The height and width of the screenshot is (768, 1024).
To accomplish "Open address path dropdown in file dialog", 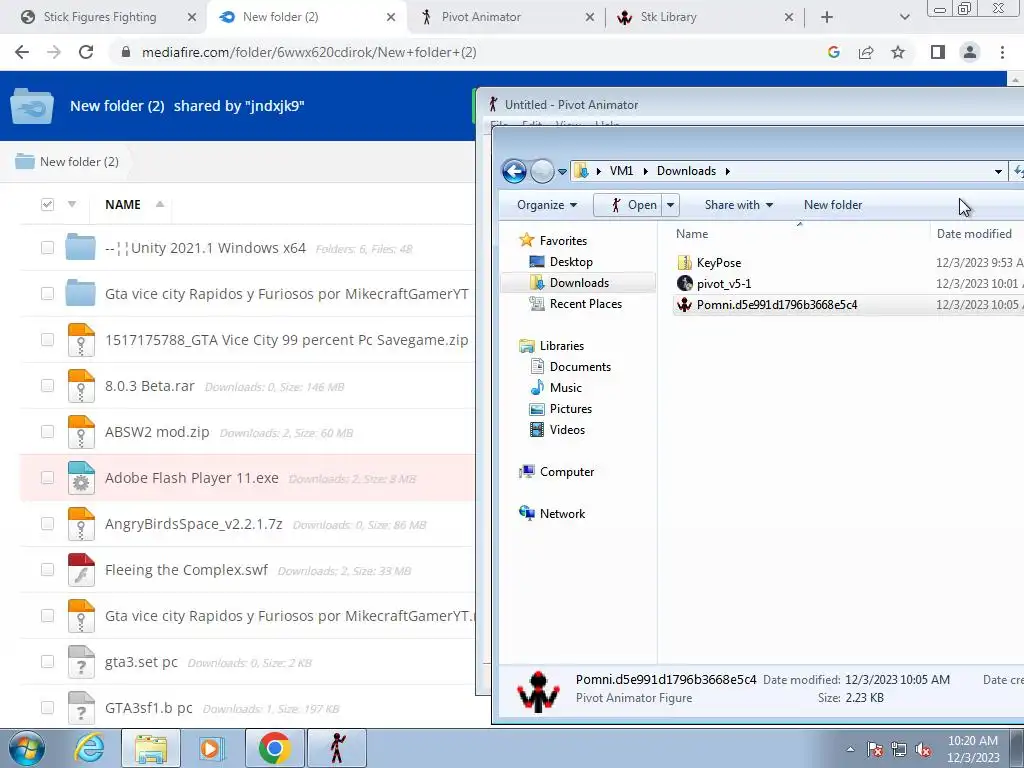I will point(998,172).
